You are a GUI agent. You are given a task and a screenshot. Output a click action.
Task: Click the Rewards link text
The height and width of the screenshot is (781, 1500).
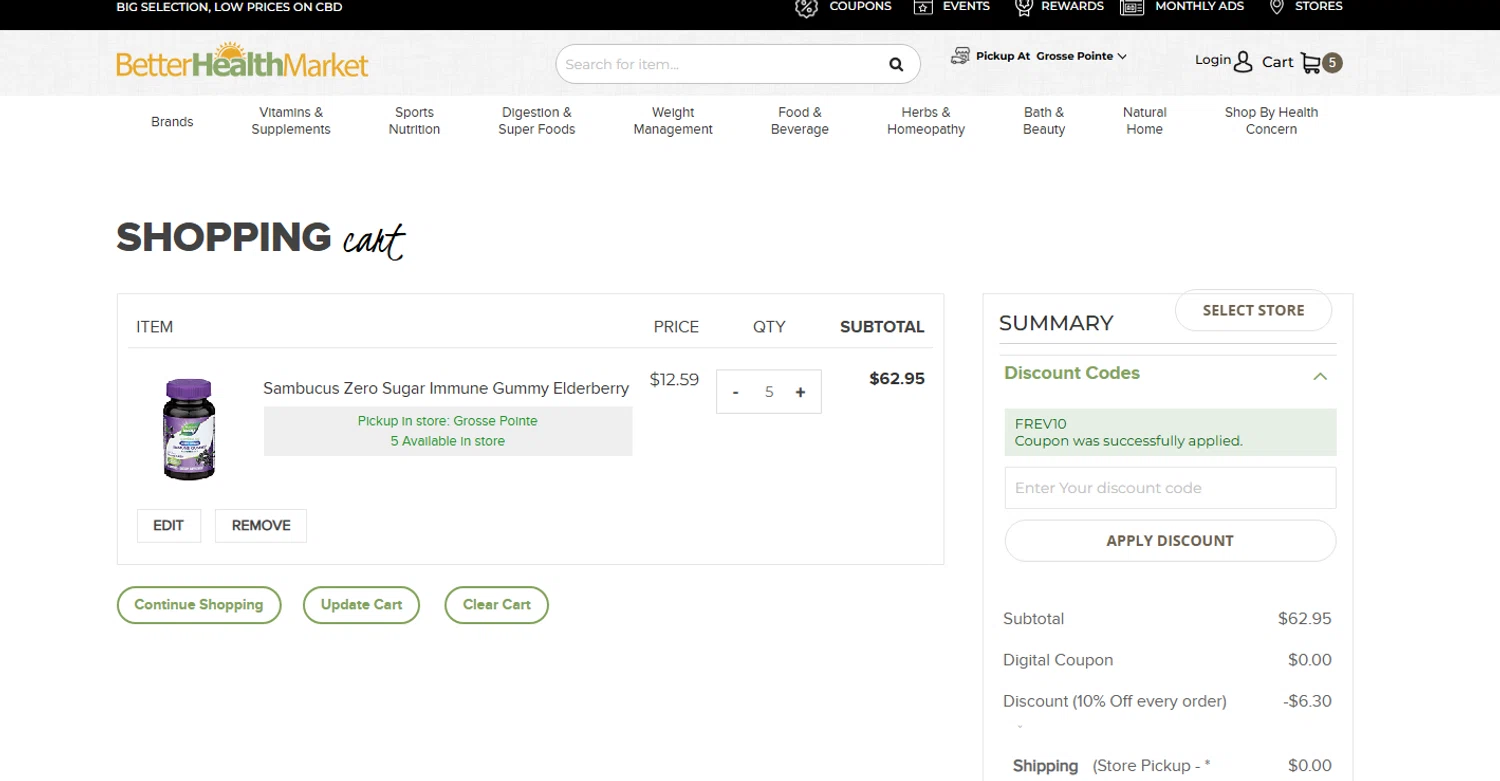(x=1072, y=6)
